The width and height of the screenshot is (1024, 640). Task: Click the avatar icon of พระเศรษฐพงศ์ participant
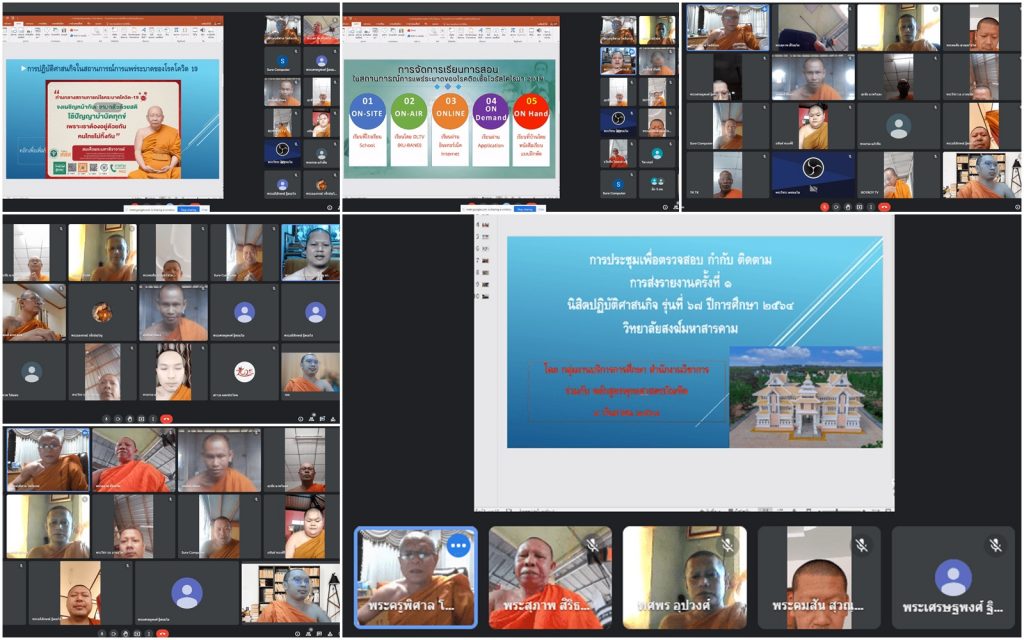[x=952, y=577]
